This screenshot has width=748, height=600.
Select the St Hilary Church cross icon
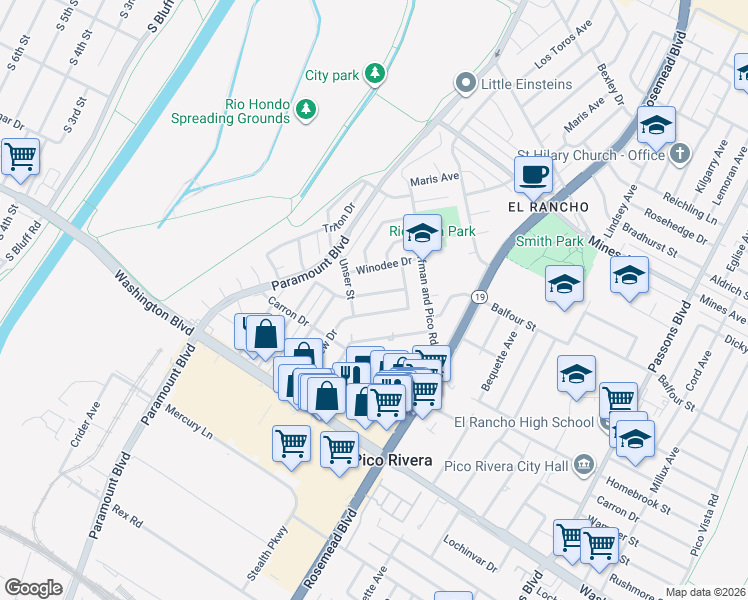click(679, 154)
